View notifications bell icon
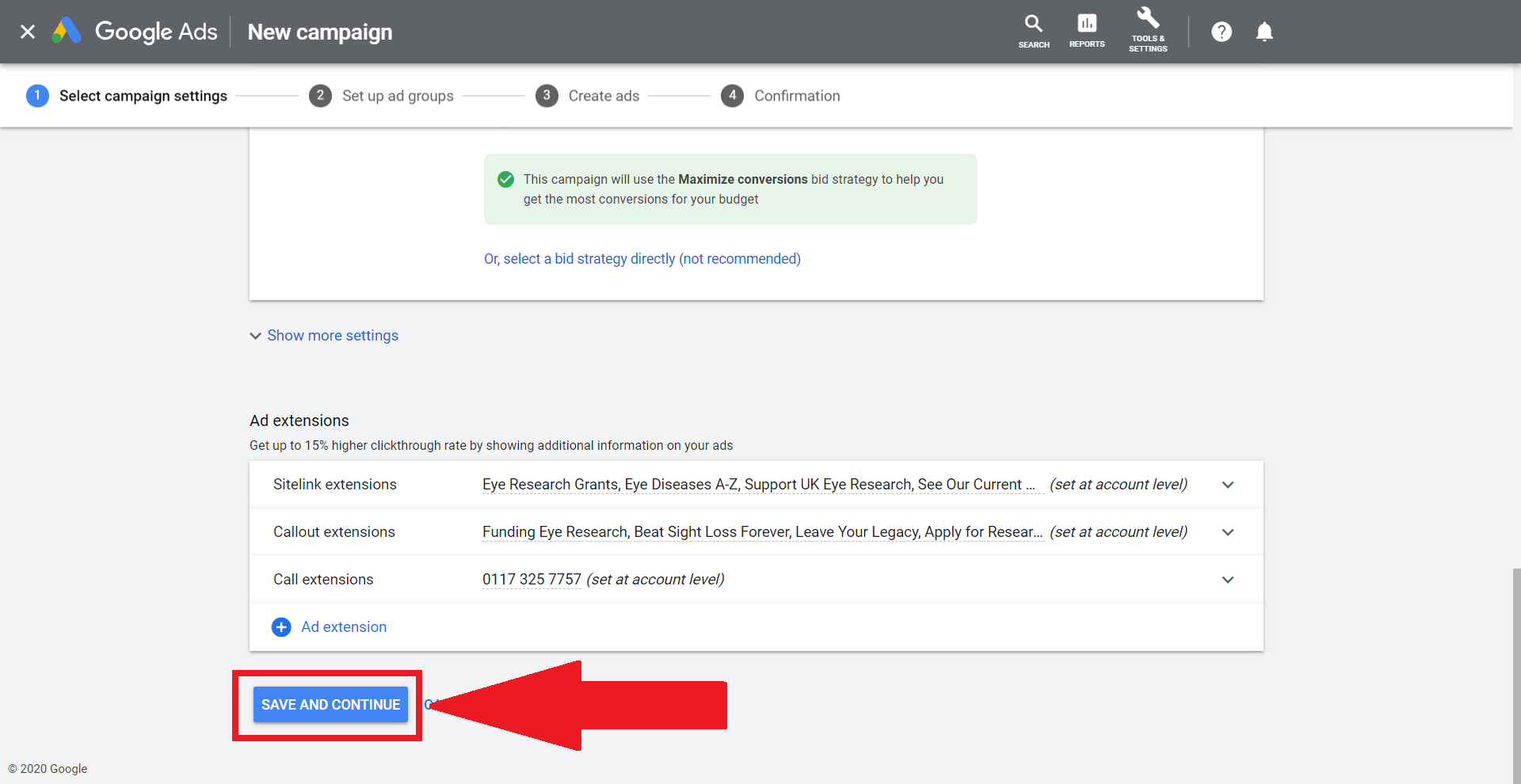The height and width of the screenshot is (784, 1521). (x=1264, y=32)
